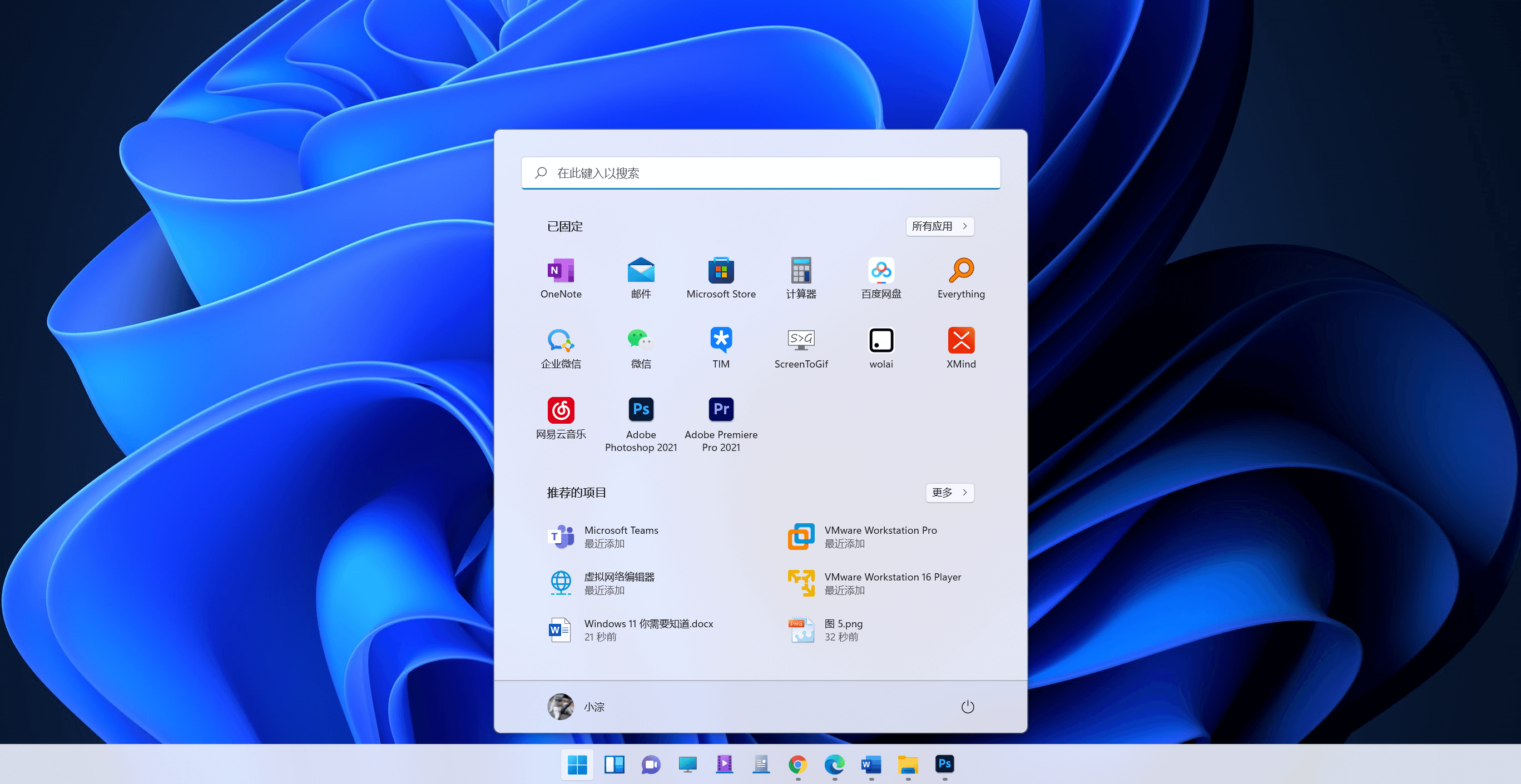Open 网易云音乐 music app
Image resolution: width=1521 pixels, height=784 pixels.
coord(561,418)
